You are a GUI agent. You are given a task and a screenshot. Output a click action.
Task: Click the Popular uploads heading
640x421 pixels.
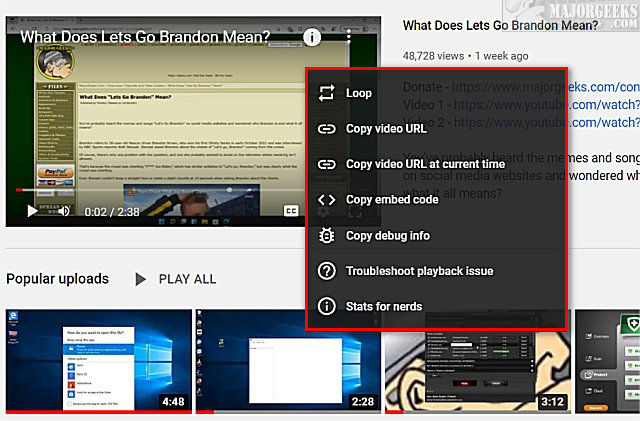point(58,278)
